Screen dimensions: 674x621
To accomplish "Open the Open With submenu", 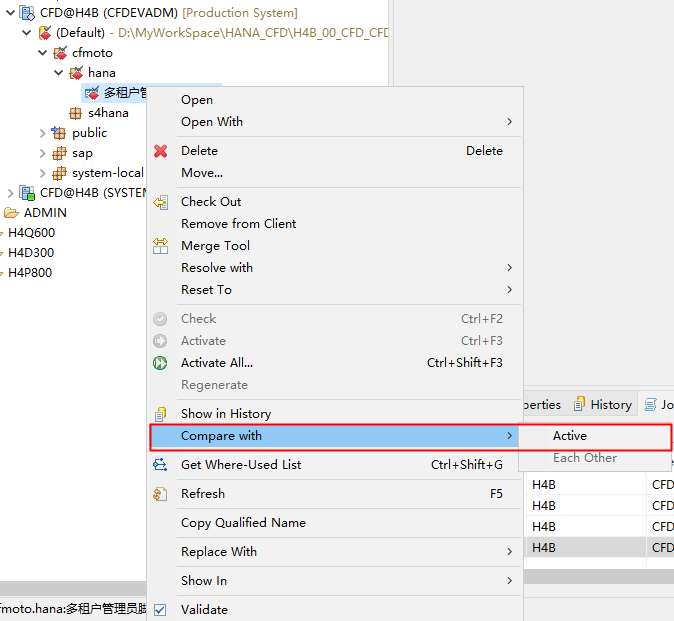I will pos(335,122).
